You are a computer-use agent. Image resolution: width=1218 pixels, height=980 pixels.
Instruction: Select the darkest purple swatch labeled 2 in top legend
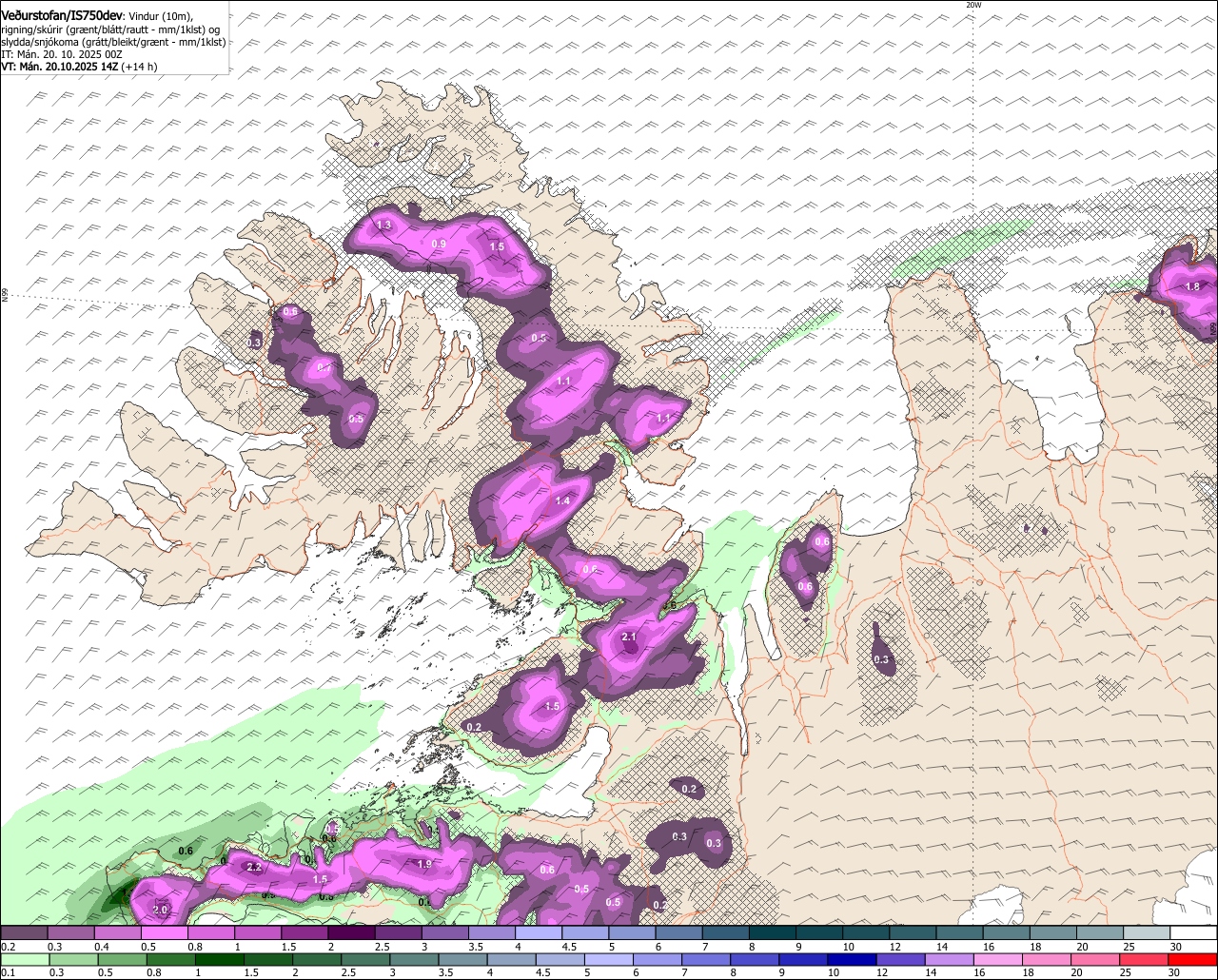(x=351, y=933)
